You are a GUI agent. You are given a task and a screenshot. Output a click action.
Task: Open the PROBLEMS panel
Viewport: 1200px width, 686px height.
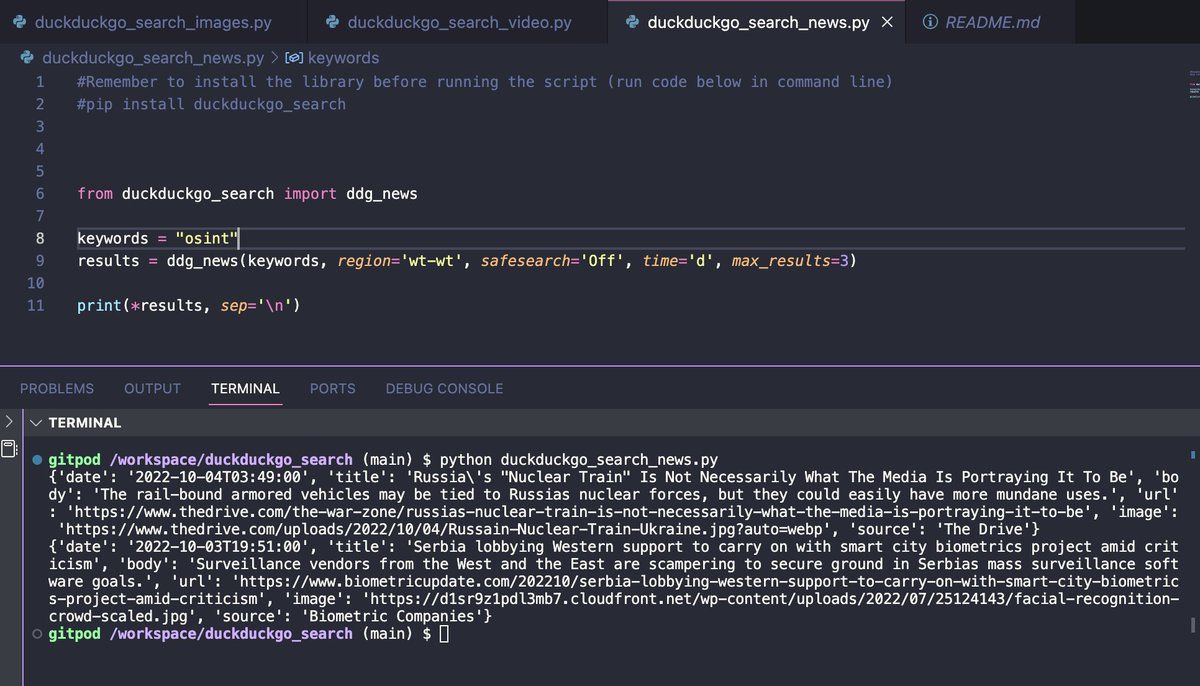[57, 388]
